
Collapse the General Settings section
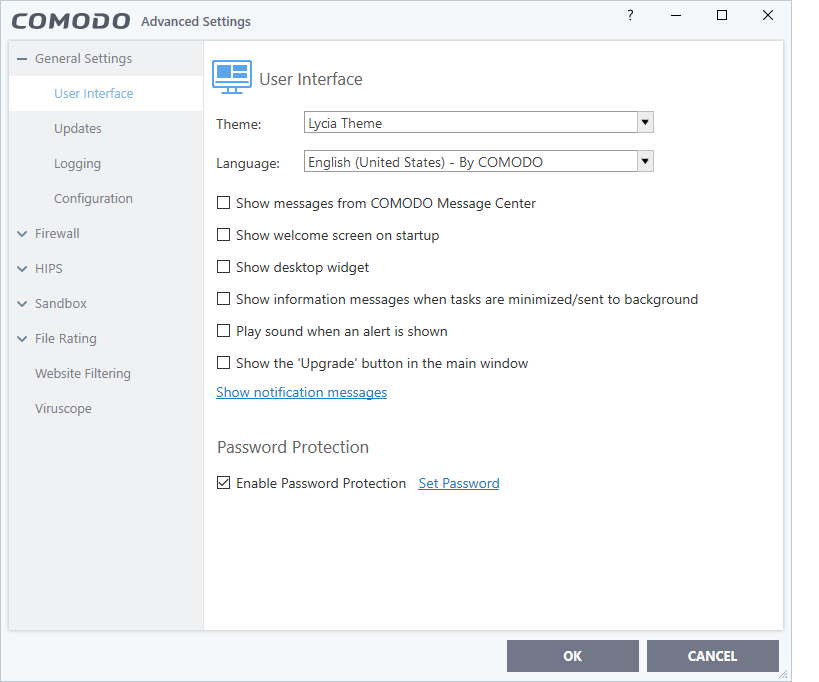pos(22,59)
